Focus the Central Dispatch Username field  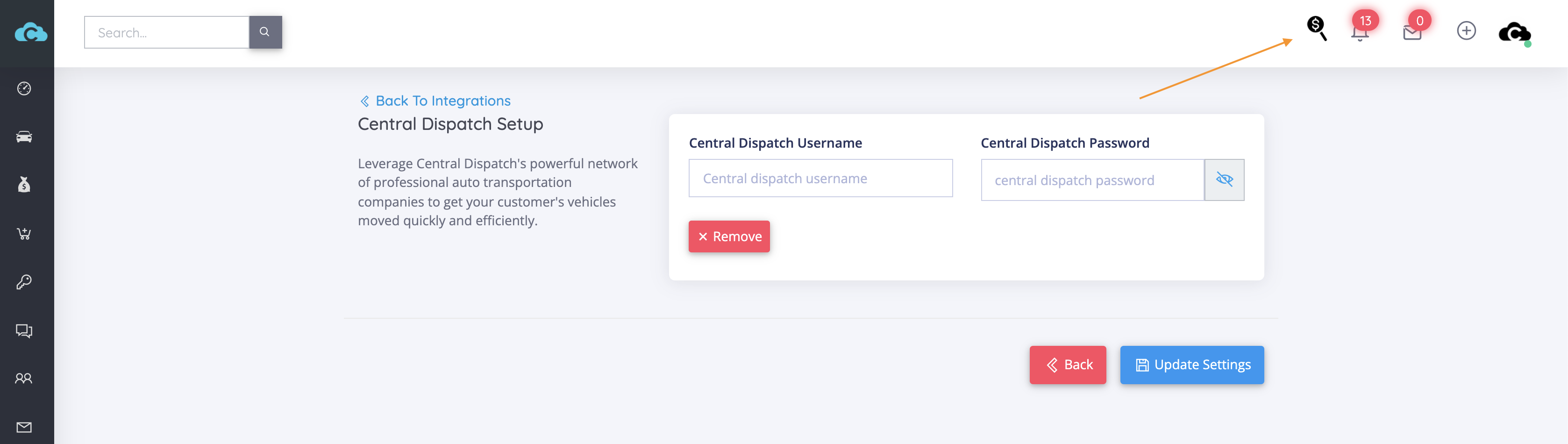point(820,179)
